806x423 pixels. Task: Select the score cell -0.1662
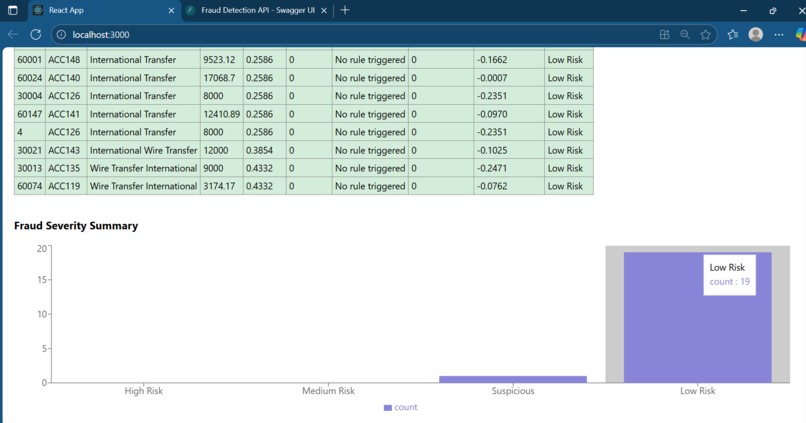click(x=509, y=60)
